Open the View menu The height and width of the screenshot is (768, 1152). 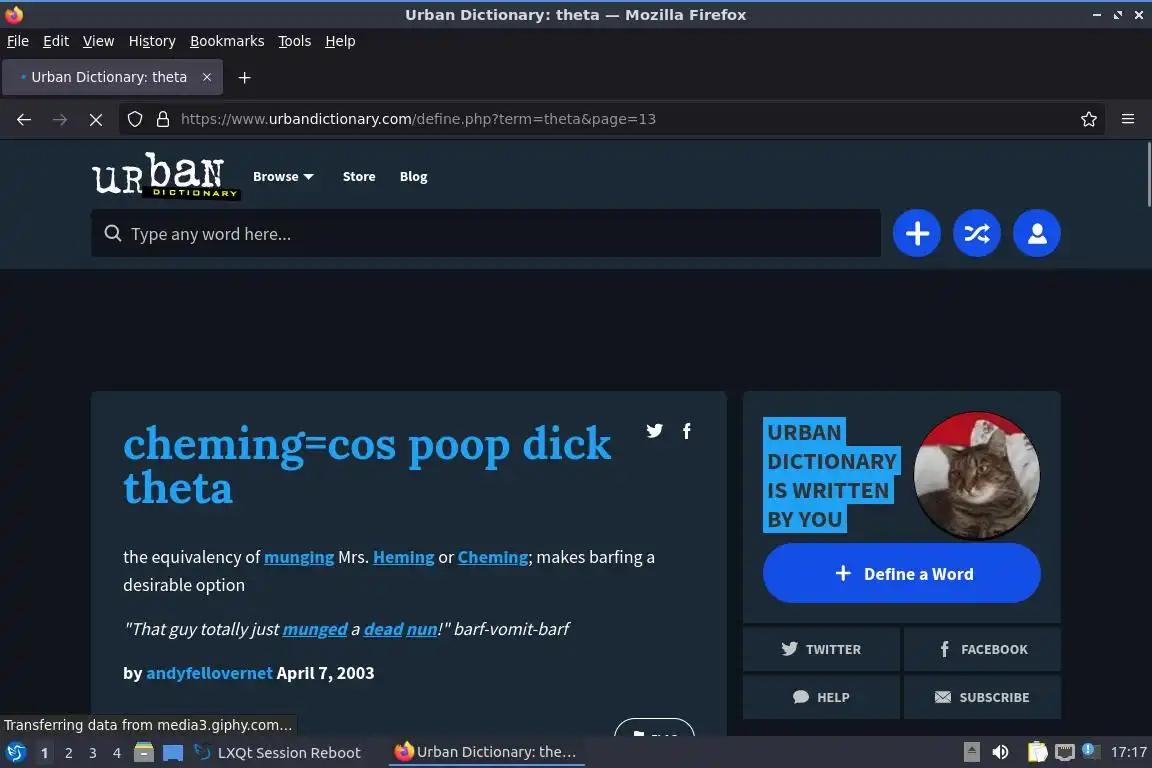(x=98, y=41)
